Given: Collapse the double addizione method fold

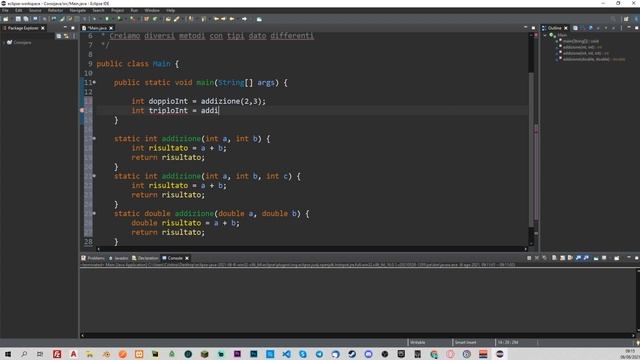Looking at the screenshot, I should (94, 213).
